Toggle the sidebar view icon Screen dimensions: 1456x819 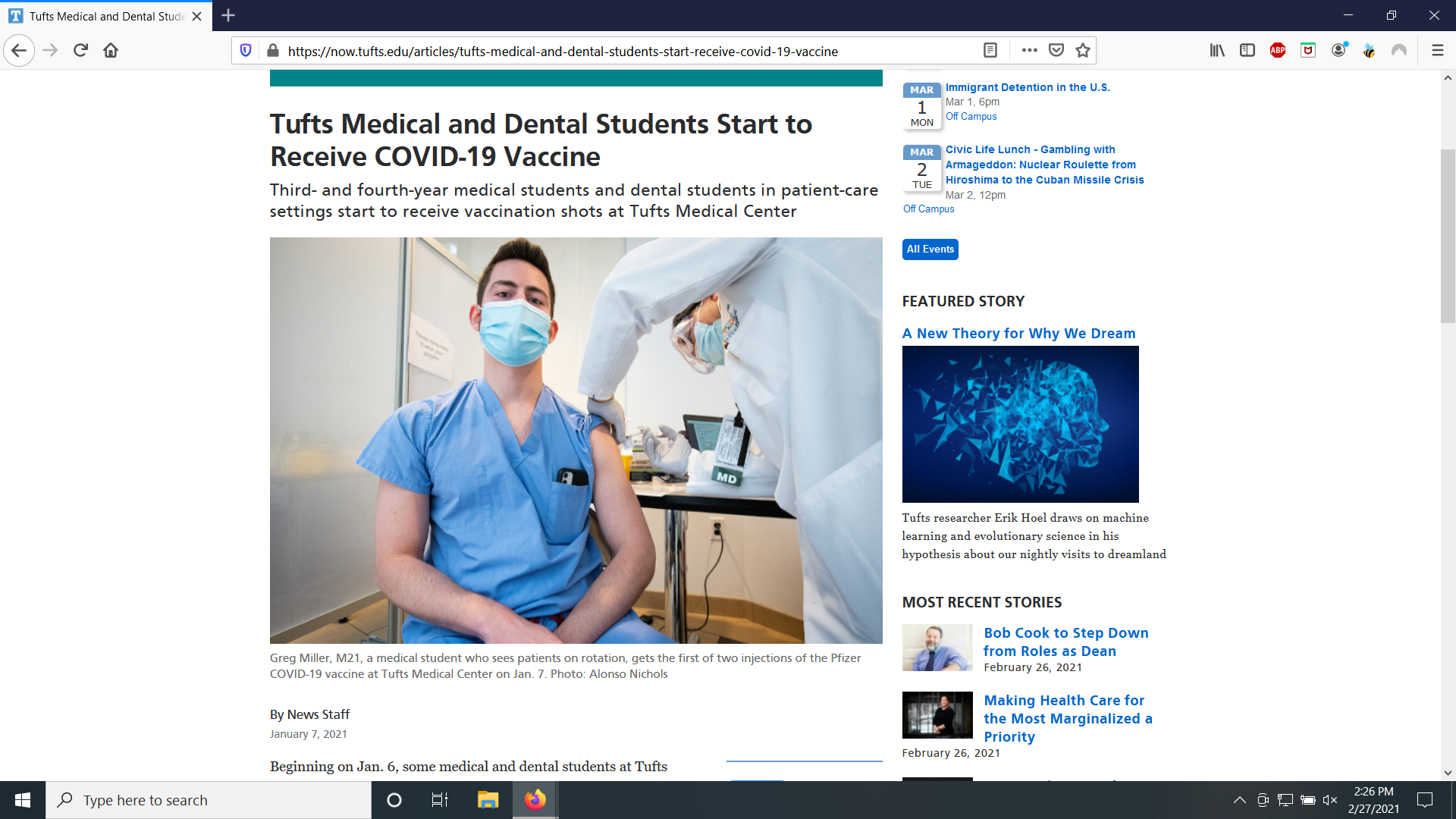pyautogui.click(x=1247, y=51)
